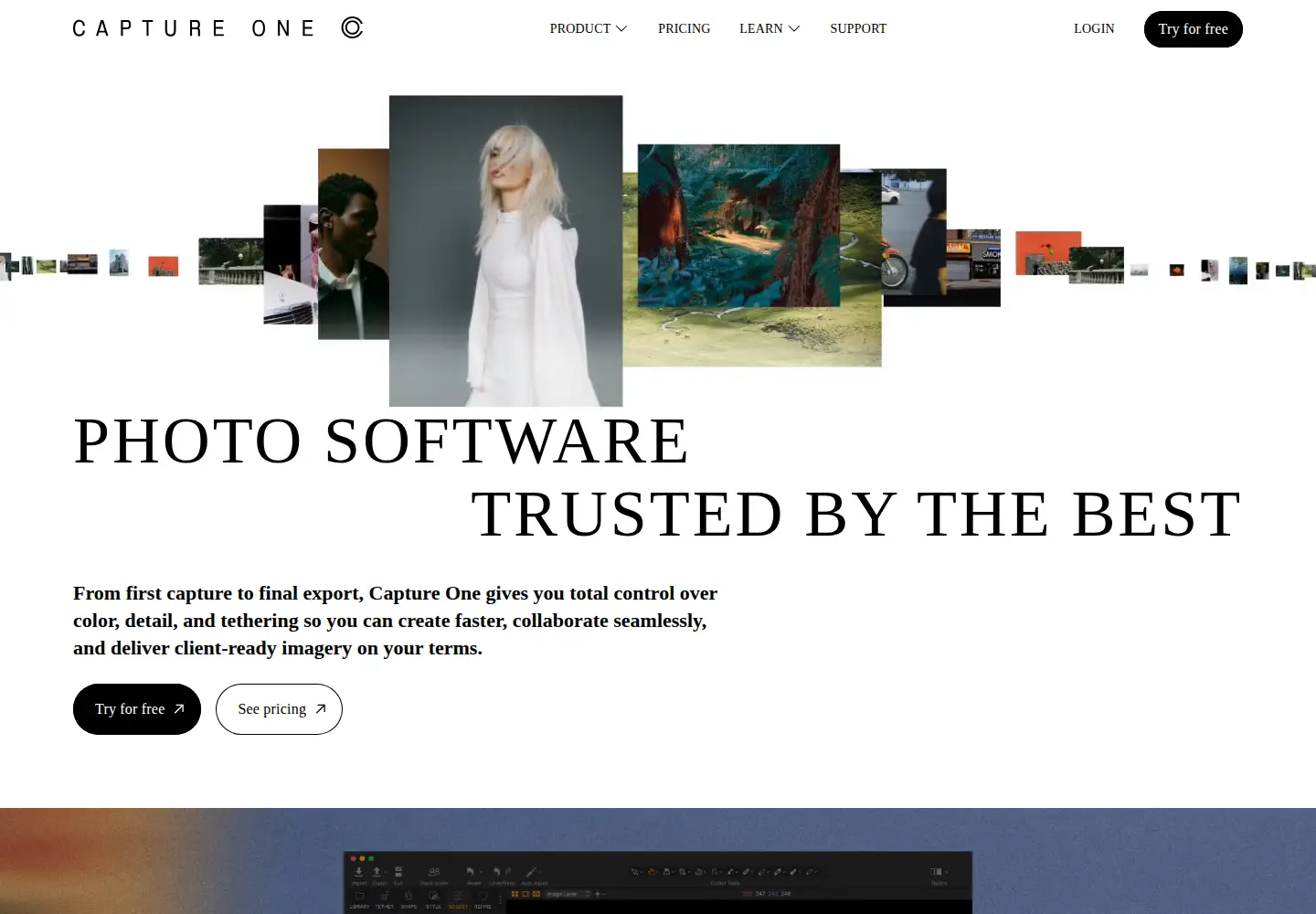The image size is (1316, 914).
Task: Select the woman in white dress photo
Action: coord(505,250)
